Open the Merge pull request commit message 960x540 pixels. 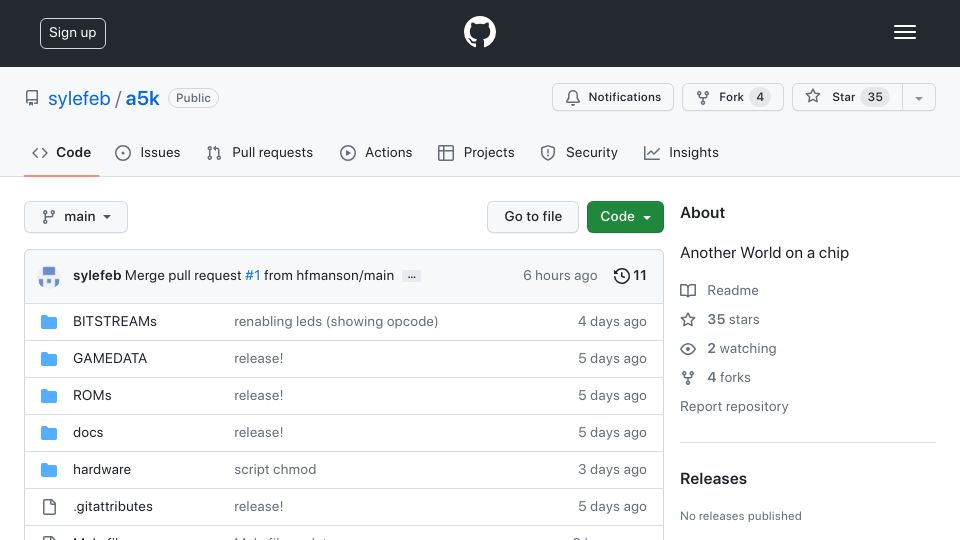coord(183,276)
